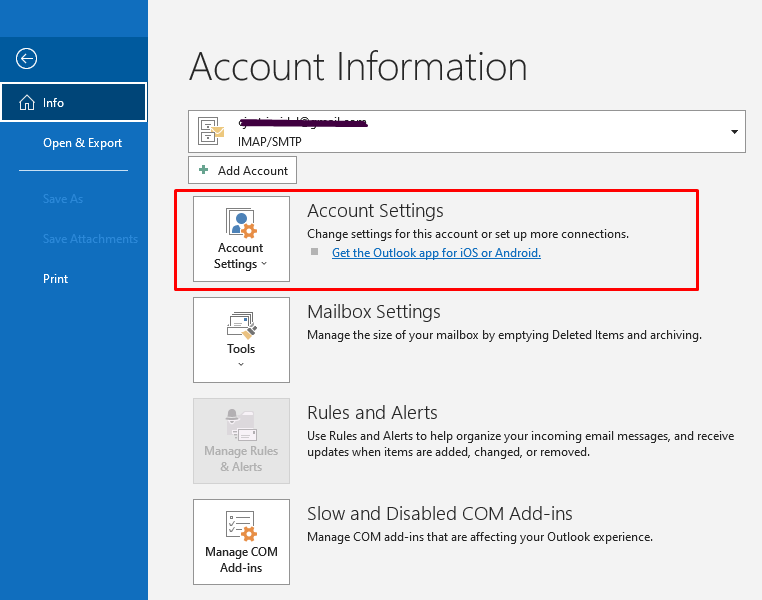
Task: Click the Tools mailbox cleanup icon
Action: (242, 325)
